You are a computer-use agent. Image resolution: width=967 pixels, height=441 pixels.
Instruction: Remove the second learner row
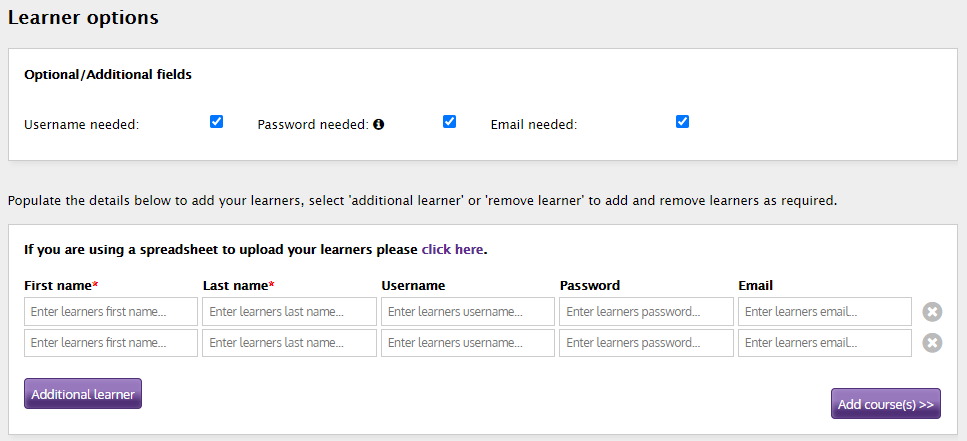click(x=932, y=343)
